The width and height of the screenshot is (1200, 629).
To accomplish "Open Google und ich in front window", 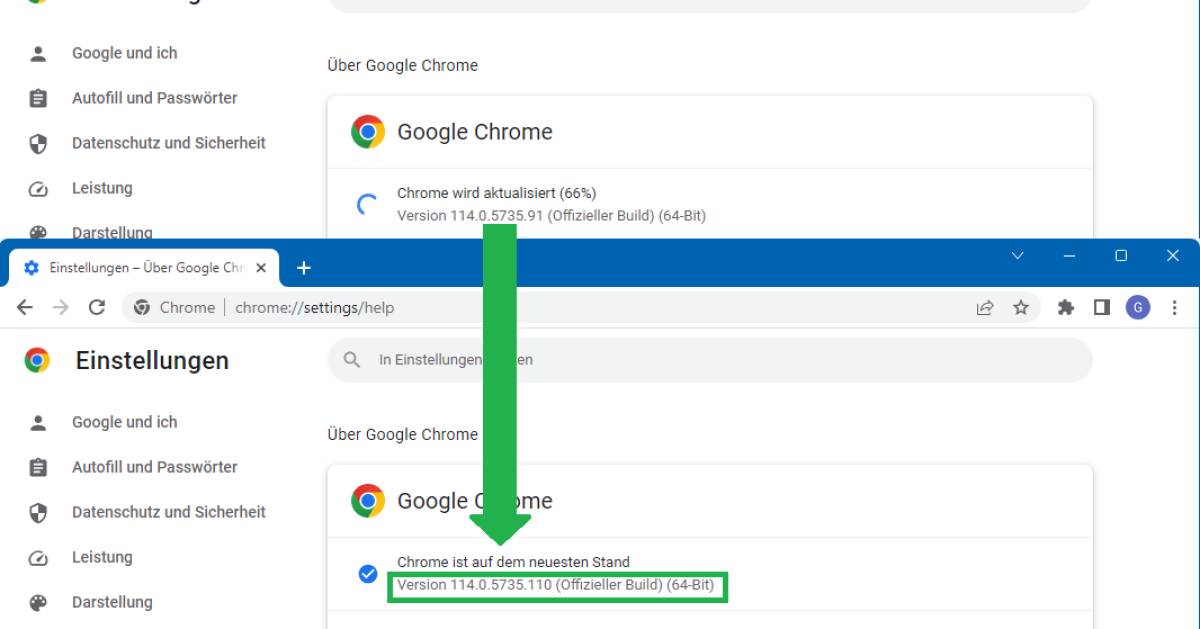I will 125,422.
